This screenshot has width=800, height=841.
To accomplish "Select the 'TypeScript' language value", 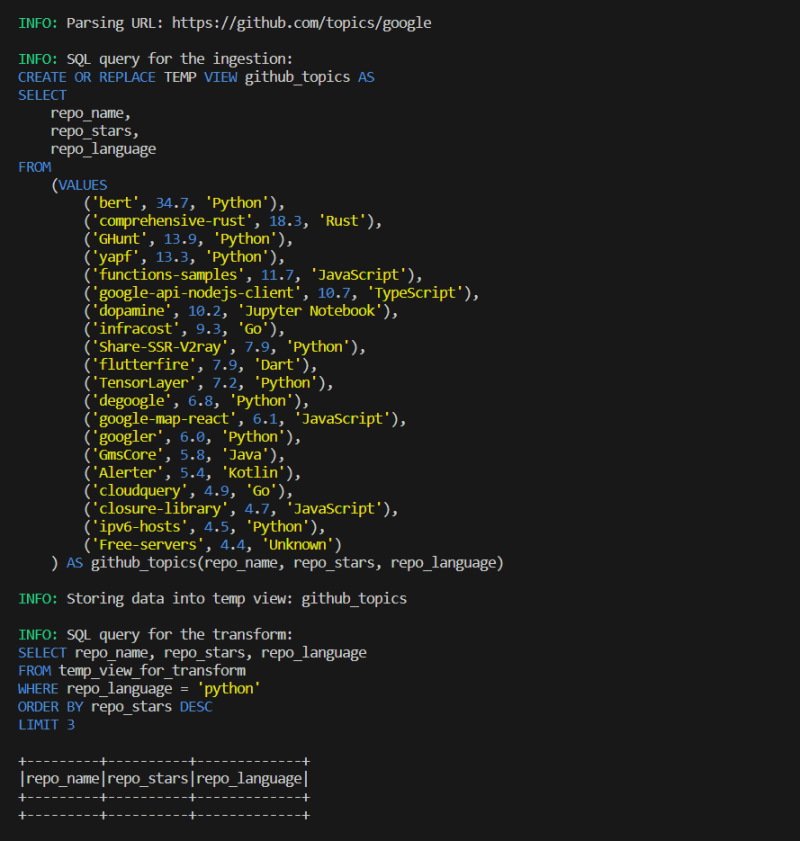I will pos(415,293).
